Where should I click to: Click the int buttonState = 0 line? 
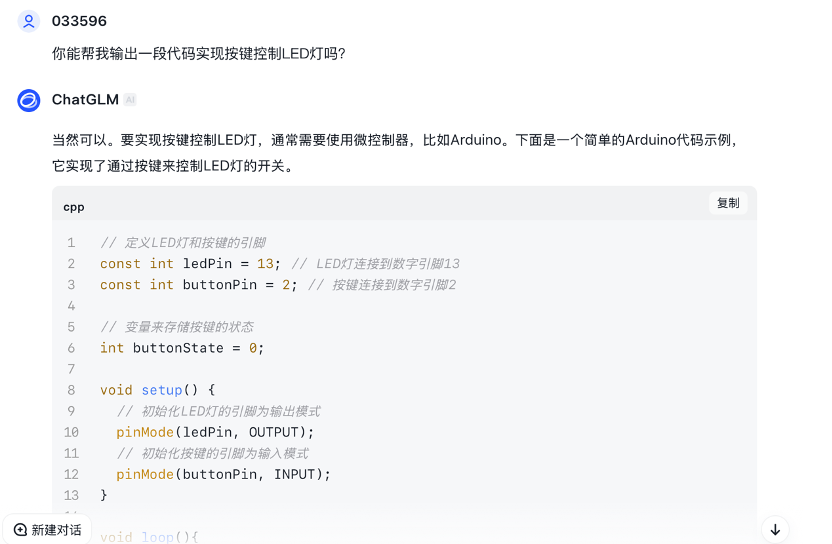click(x=182, y=348)
